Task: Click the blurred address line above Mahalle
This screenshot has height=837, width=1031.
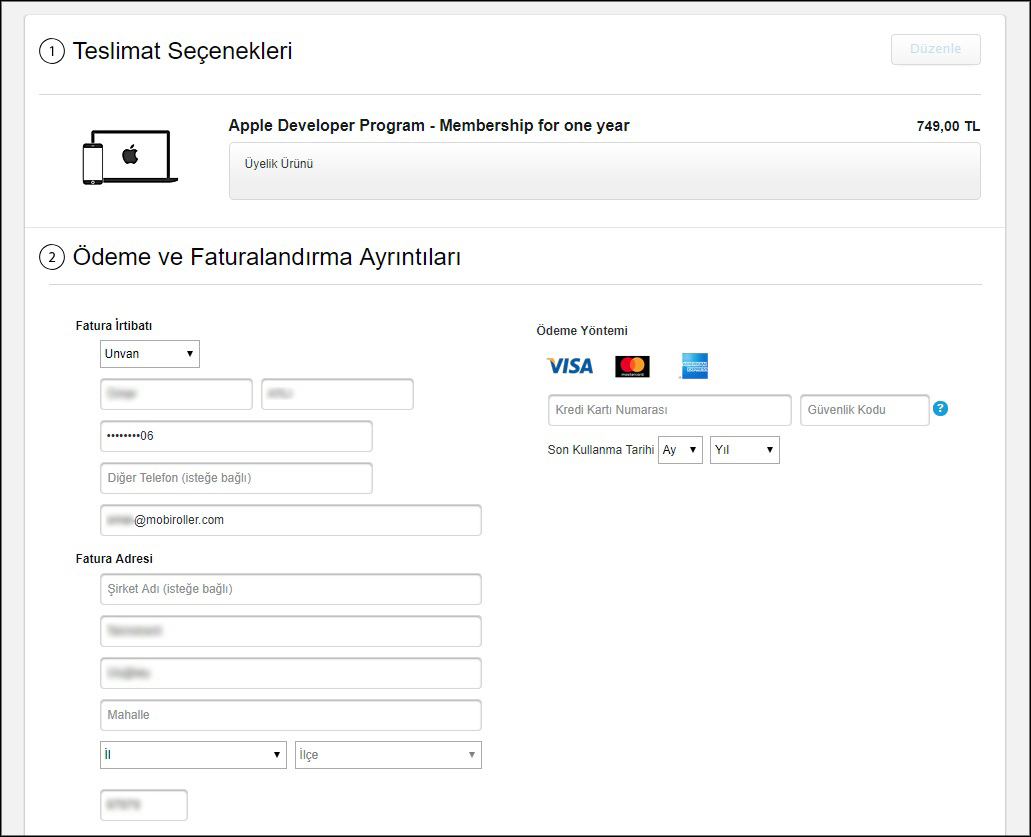Action: point(291,673)
